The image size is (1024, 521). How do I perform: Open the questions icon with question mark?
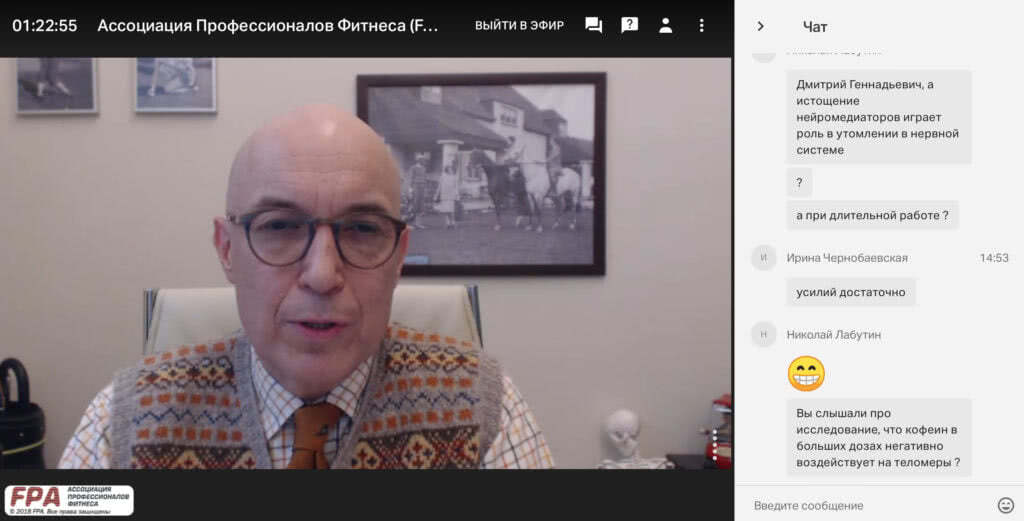point(629,26)
